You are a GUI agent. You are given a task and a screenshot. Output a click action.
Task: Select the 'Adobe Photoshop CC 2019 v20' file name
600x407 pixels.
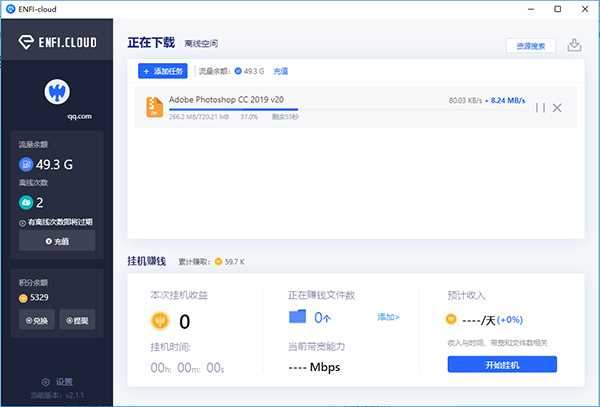point(226,100)
